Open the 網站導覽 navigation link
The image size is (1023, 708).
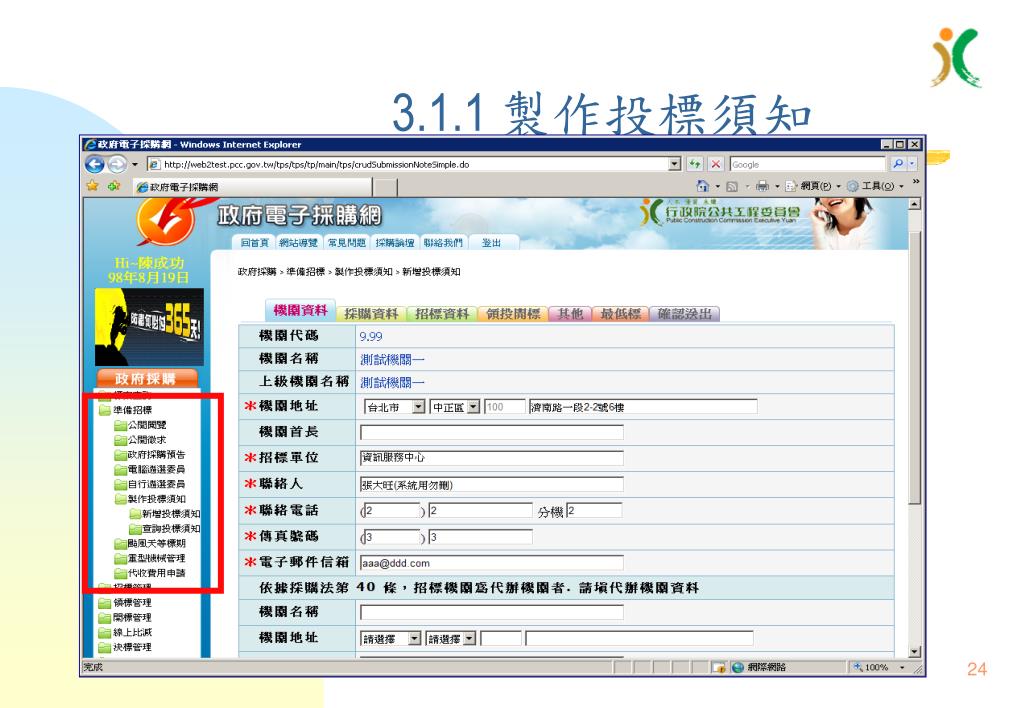298,243
